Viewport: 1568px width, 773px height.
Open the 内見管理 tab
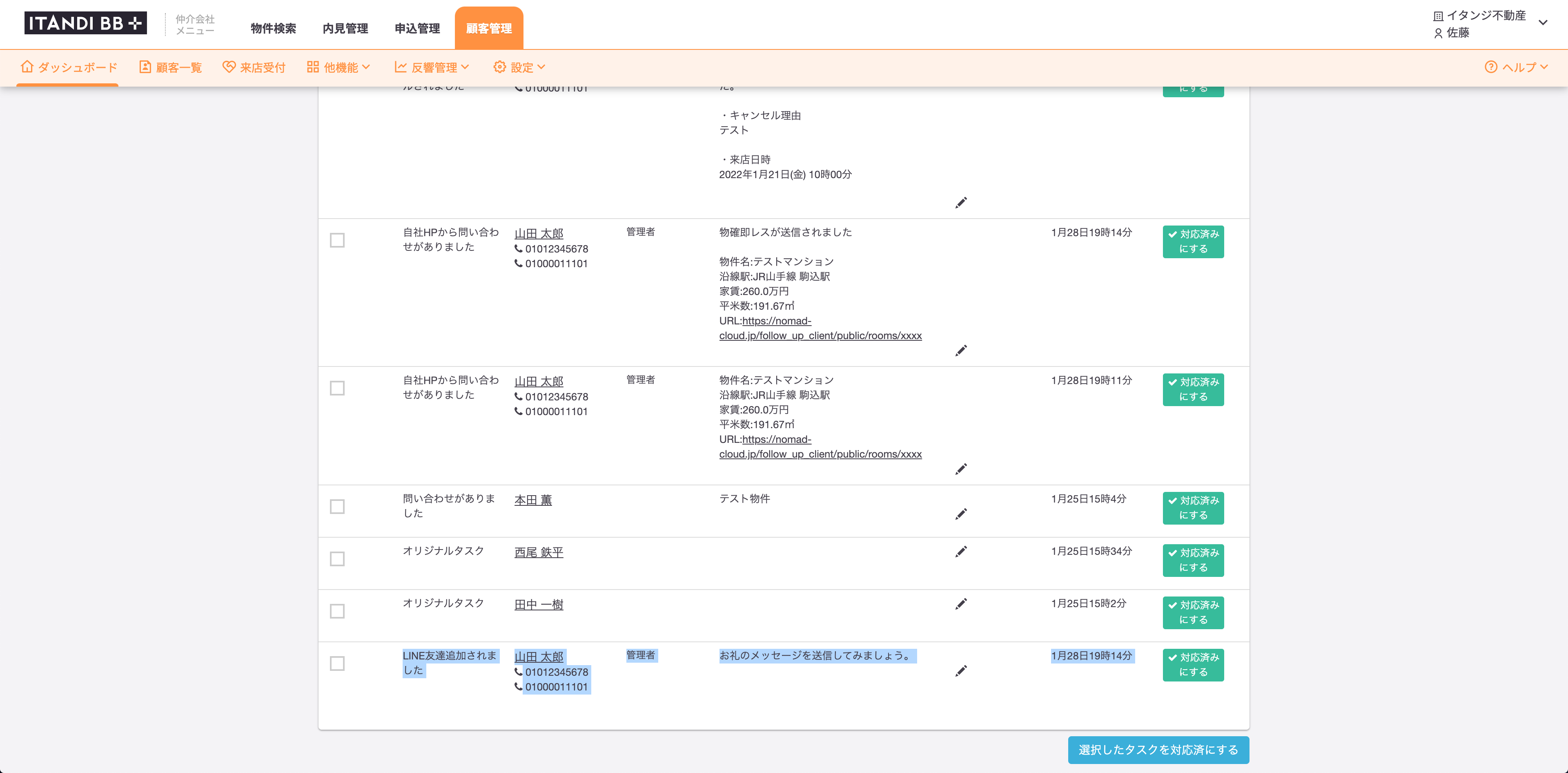coord(345,29)
